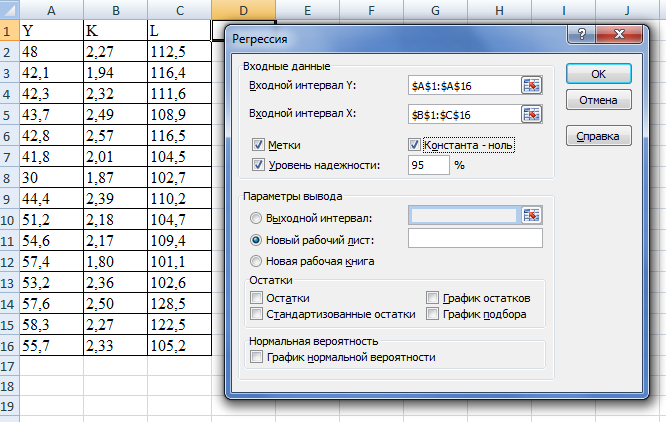Enable График нормальной вероятности checkbox

[257, 357]
